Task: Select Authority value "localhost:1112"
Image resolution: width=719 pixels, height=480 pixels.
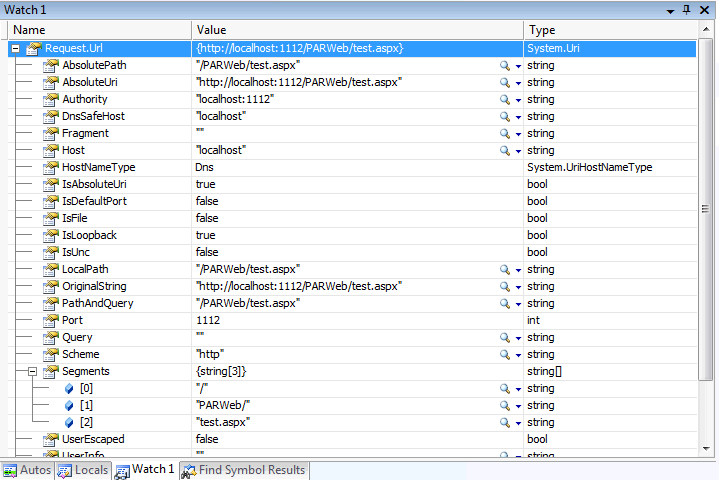Action: [x=235, y=99]
